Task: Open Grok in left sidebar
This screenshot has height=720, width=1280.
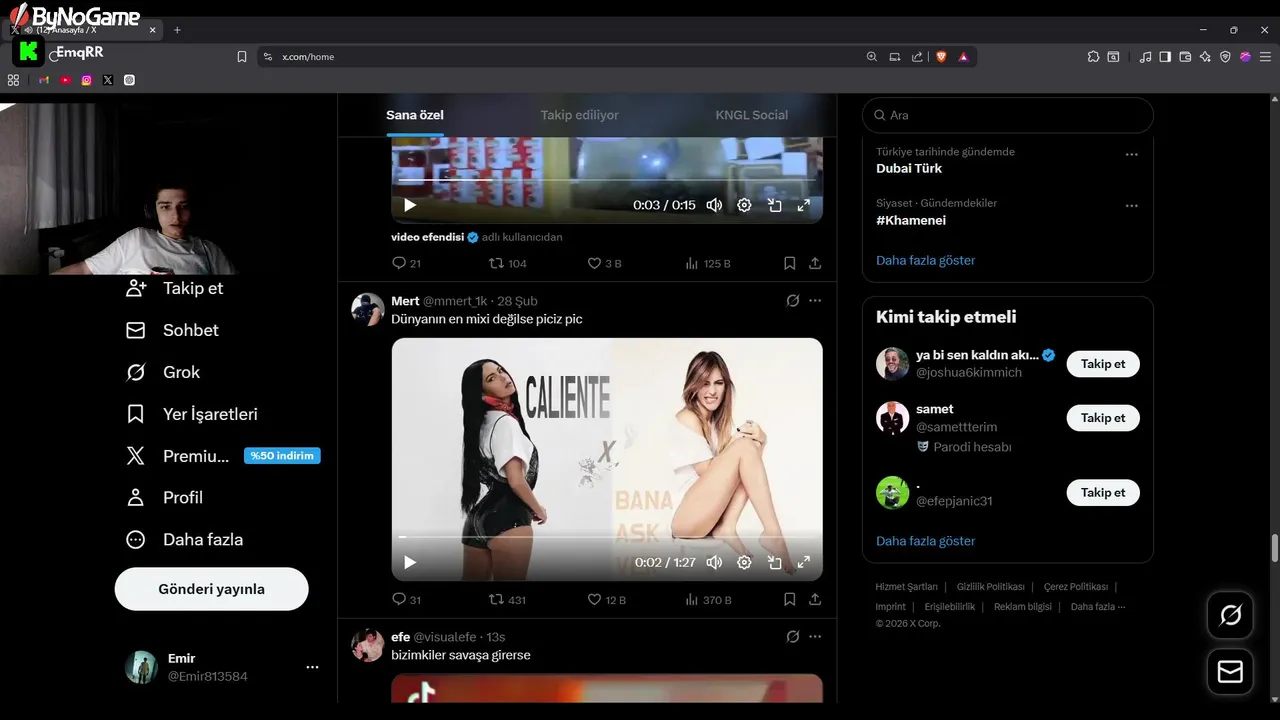Action: click(x=163, y=372)
